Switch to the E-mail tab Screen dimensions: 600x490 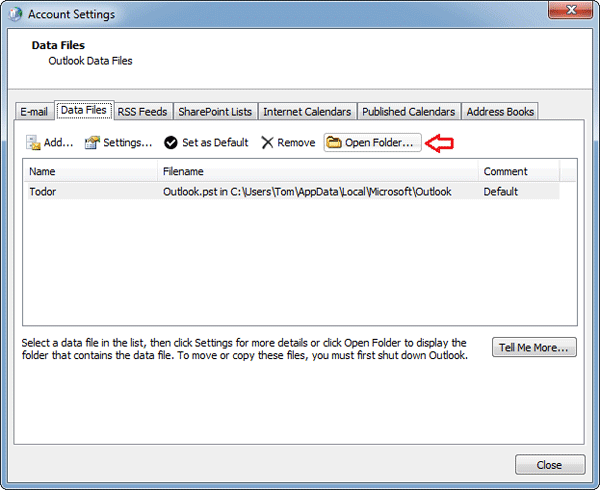click(x=34, y=112)
